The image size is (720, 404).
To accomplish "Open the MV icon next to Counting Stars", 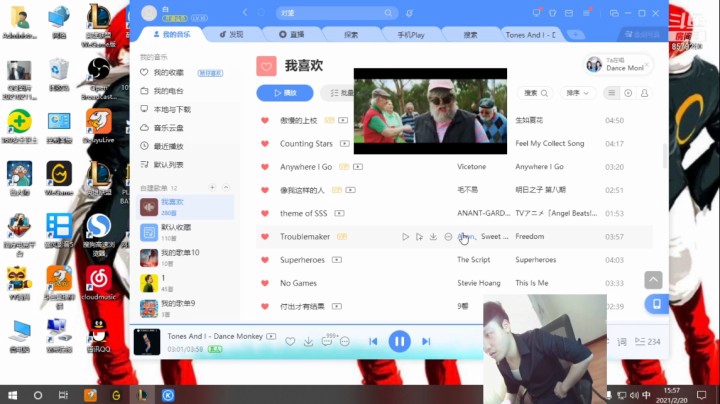I will (x=344, y=144).
